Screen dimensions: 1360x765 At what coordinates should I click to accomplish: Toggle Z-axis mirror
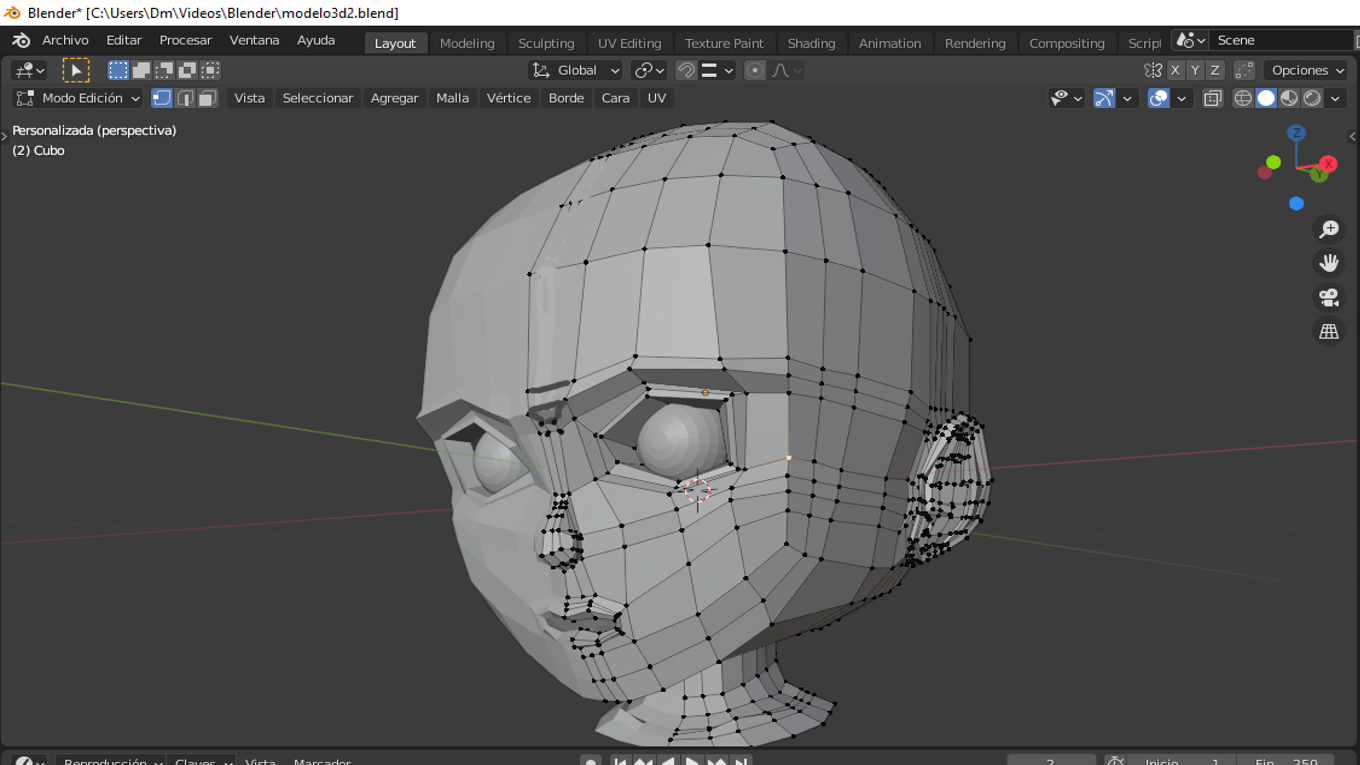[x=1215, y=70]
